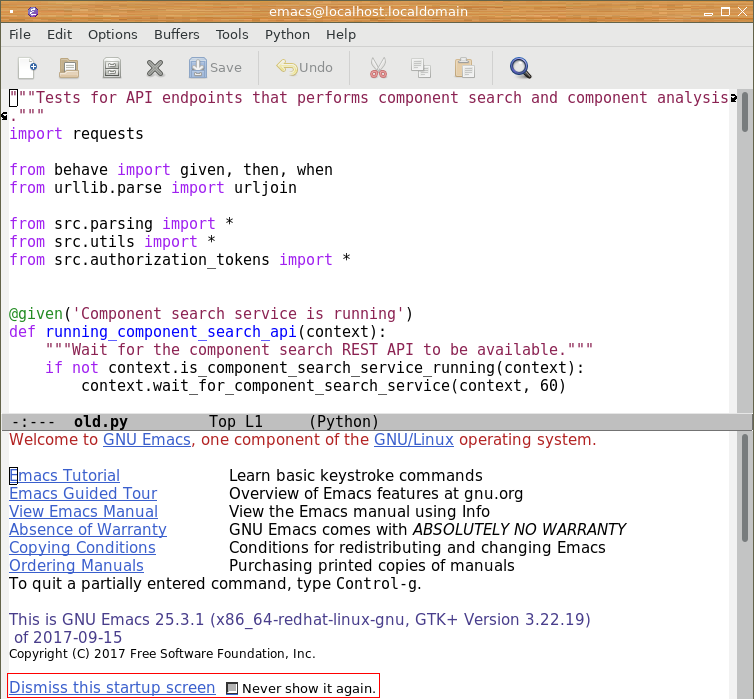754x699 pixels.
Task: Cut selection using the scissors icon
Action: coord(378,68)
